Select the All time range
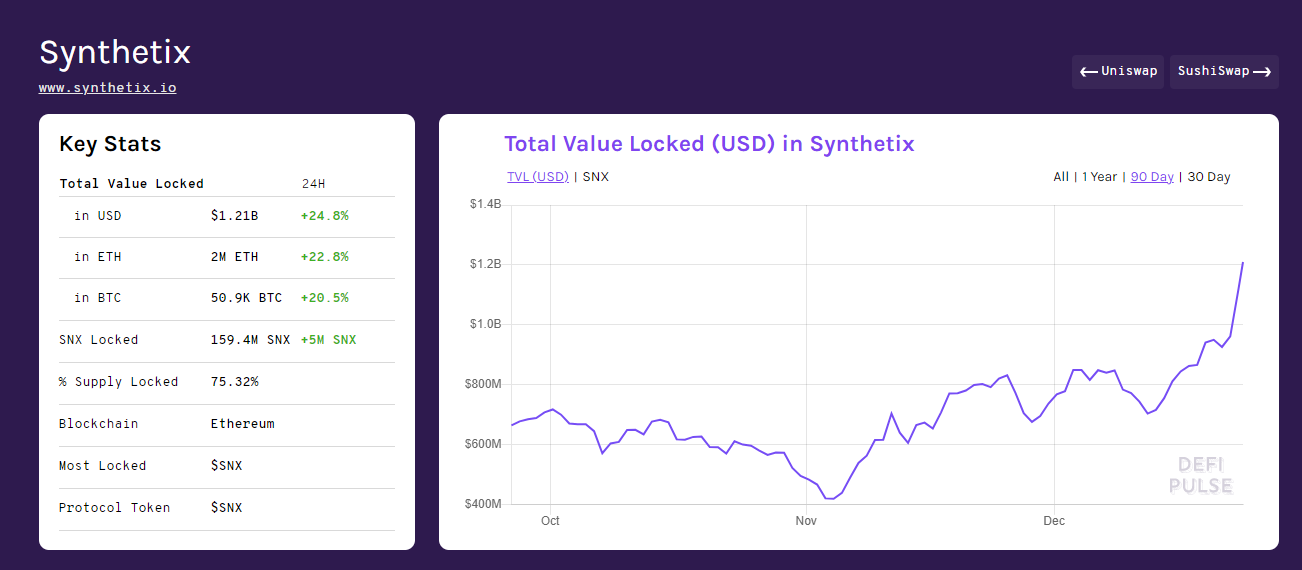 [x=1061, y=177]
